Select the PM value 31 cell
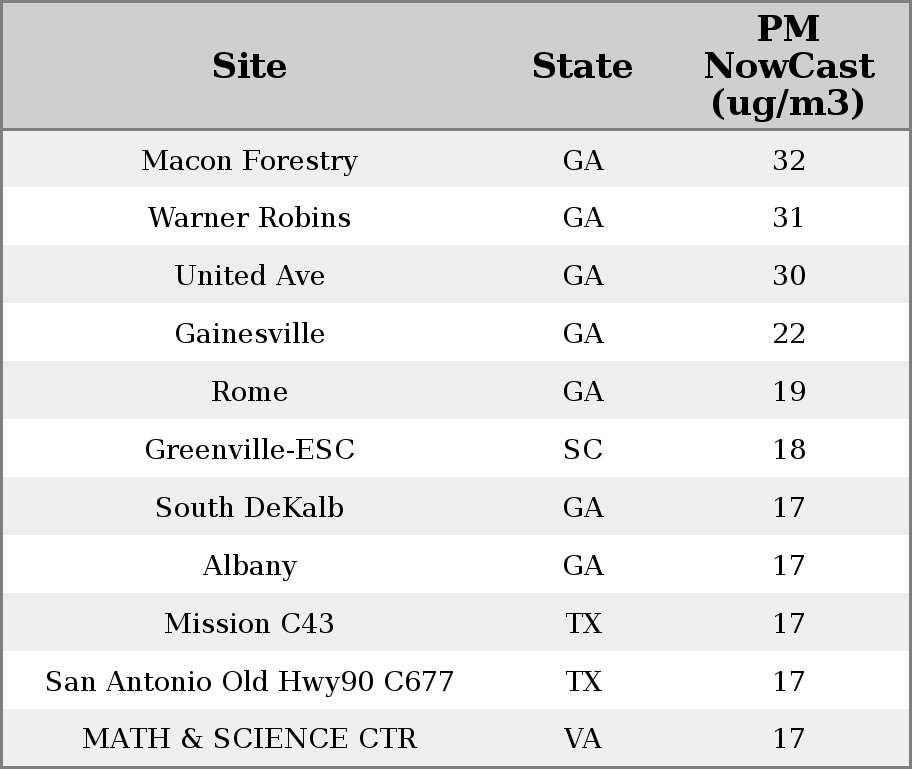Image resolution: width=912 pixels, height=769 pixels. coord(789,218)
